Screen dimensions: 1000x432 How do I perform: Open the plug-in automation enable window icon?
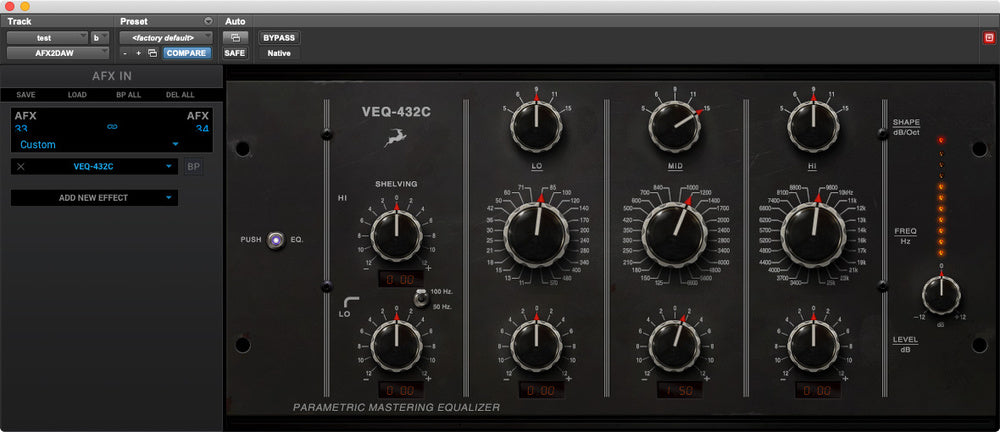235,38
